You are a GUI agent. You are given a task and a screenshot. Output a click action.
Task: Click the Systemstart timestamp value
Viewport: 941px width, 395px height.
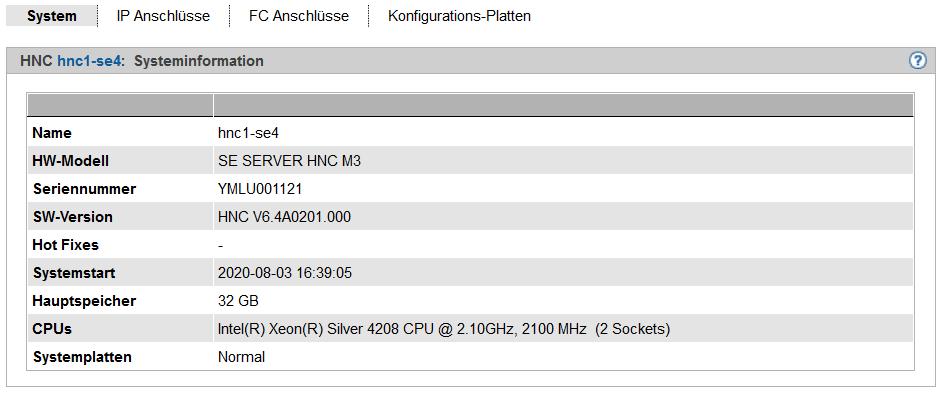click(284, 273)
